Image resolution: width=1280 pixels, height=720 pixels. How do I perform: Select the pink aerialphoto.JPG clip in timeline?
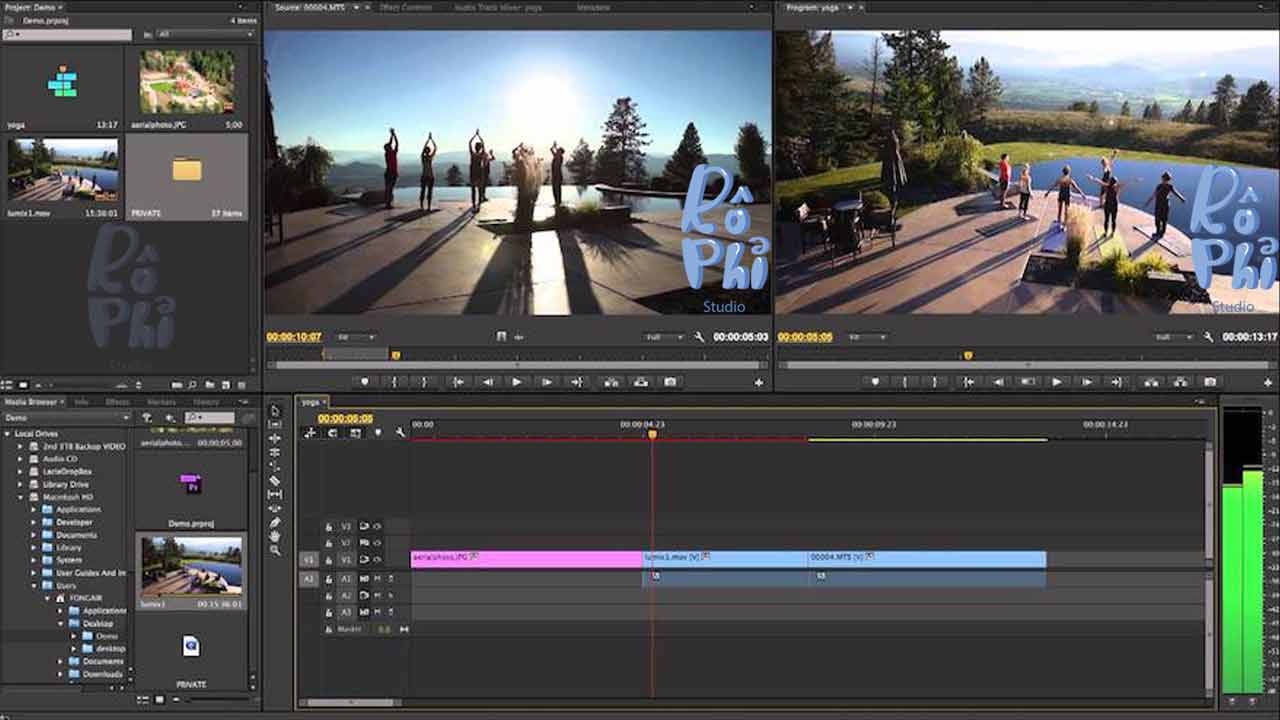pos(526,559)
